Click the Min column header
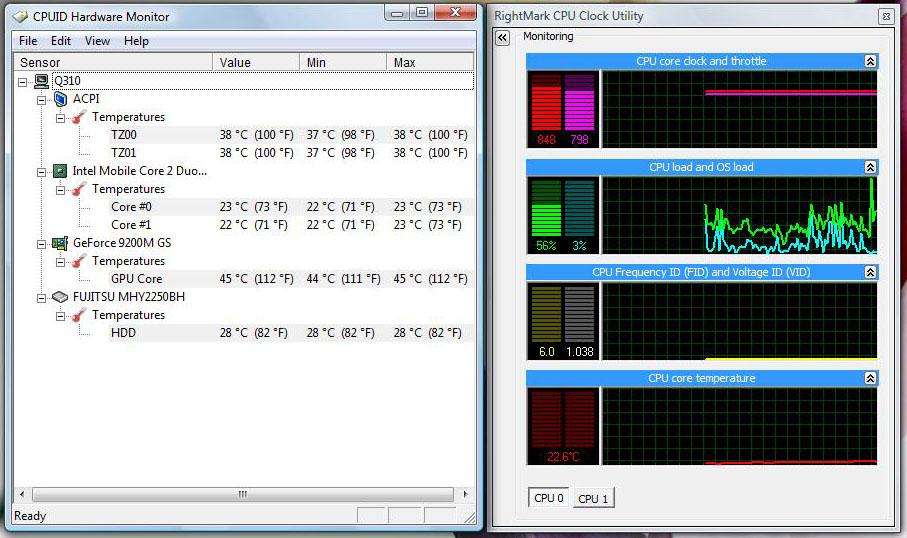The width and height of the screenshot is (907, 538). tap(342, 62)
